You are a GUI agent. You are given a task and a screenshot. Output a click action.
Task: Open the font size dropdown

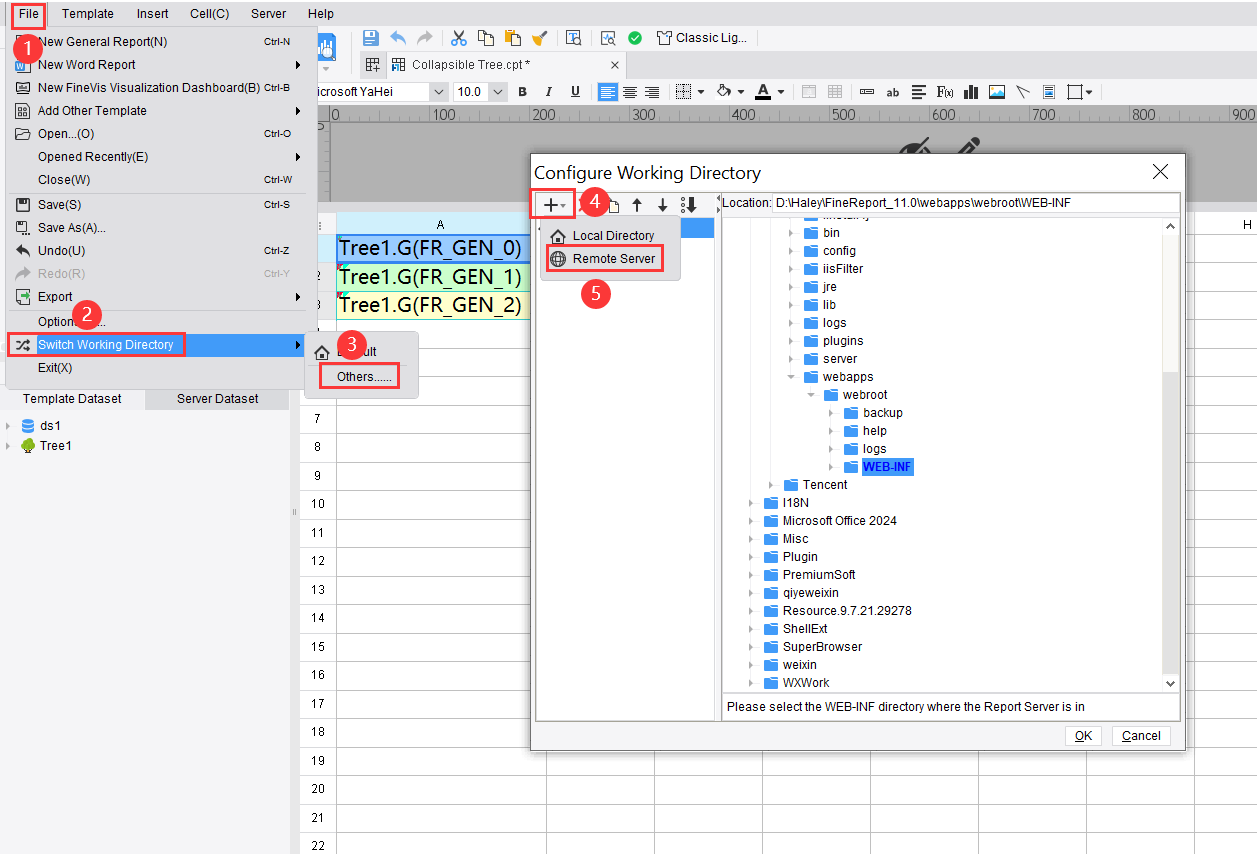pos(497,91)
